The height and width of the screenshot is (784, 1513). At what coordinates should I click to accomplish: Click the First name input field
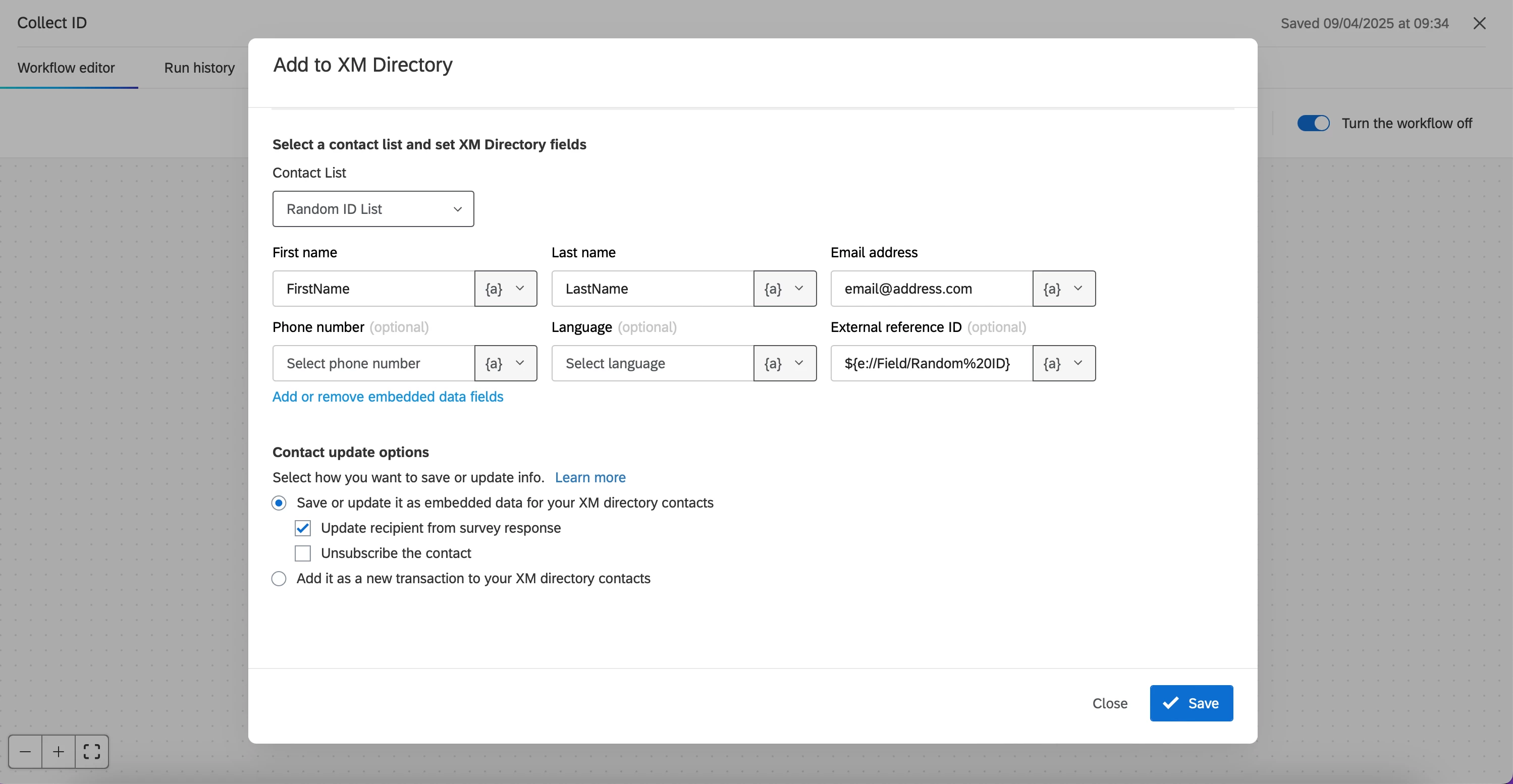coord(373,289)
